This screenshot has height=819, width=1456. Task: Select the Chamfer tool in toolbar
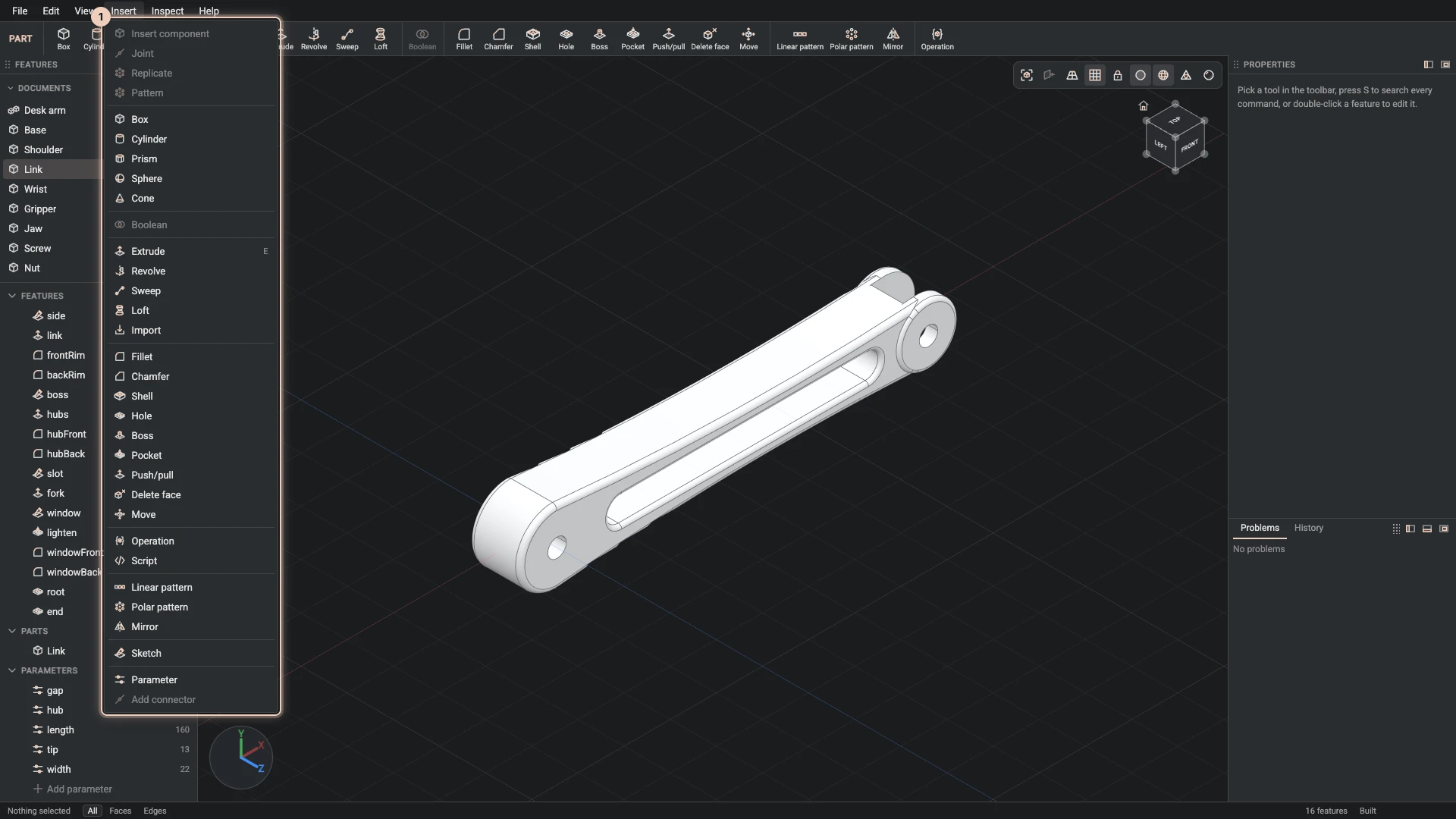(x=498, y=39)
